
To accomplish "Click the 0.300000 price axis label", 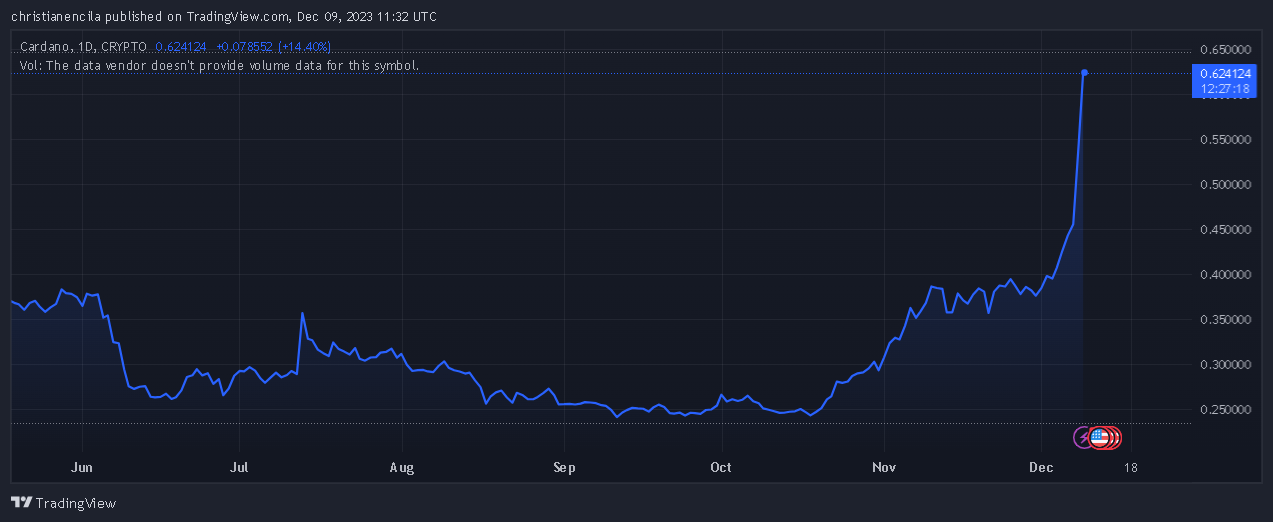I will [x=1225, y=364].
